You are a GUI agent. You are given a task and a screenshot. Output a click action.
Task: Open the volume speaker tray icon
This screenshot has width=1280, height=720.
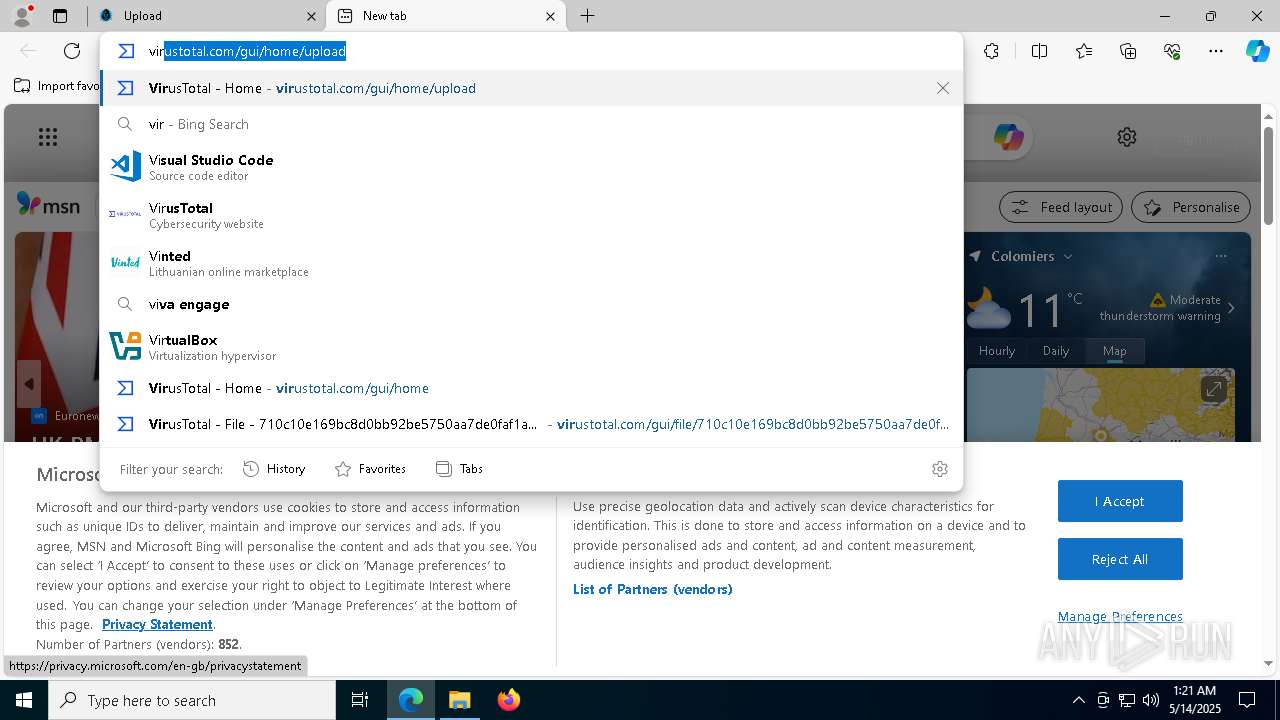(1151, 700)
